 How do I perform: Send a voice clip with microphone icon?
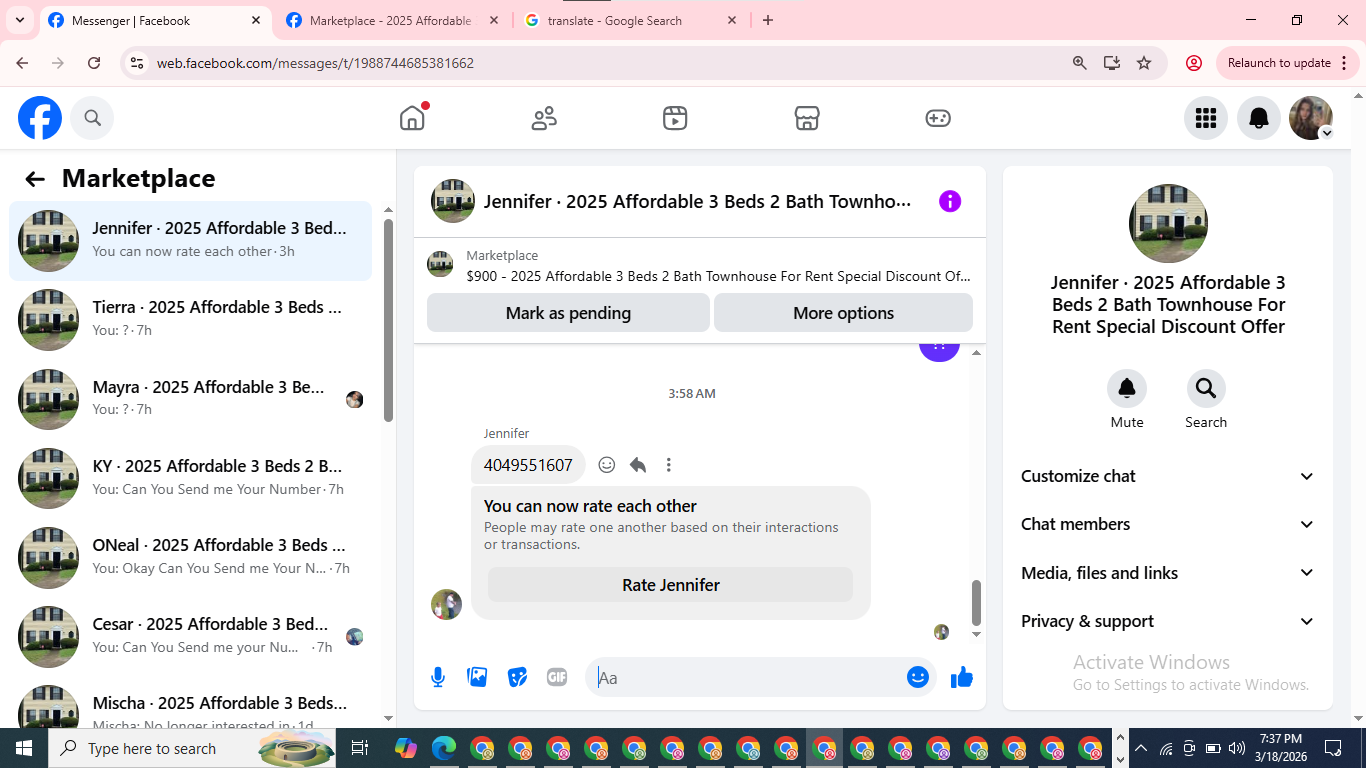(x=438, y=677)
